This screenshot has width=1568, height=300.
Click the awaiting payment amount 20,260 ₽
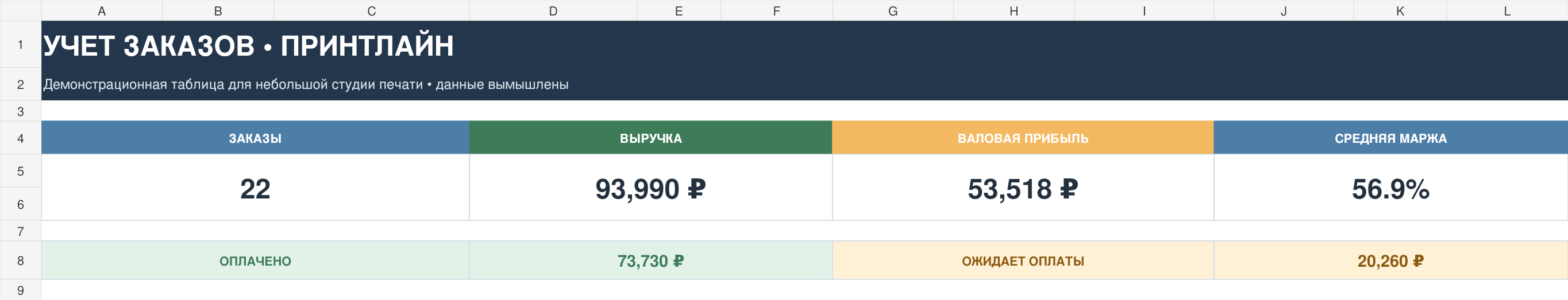point(1391,260)
